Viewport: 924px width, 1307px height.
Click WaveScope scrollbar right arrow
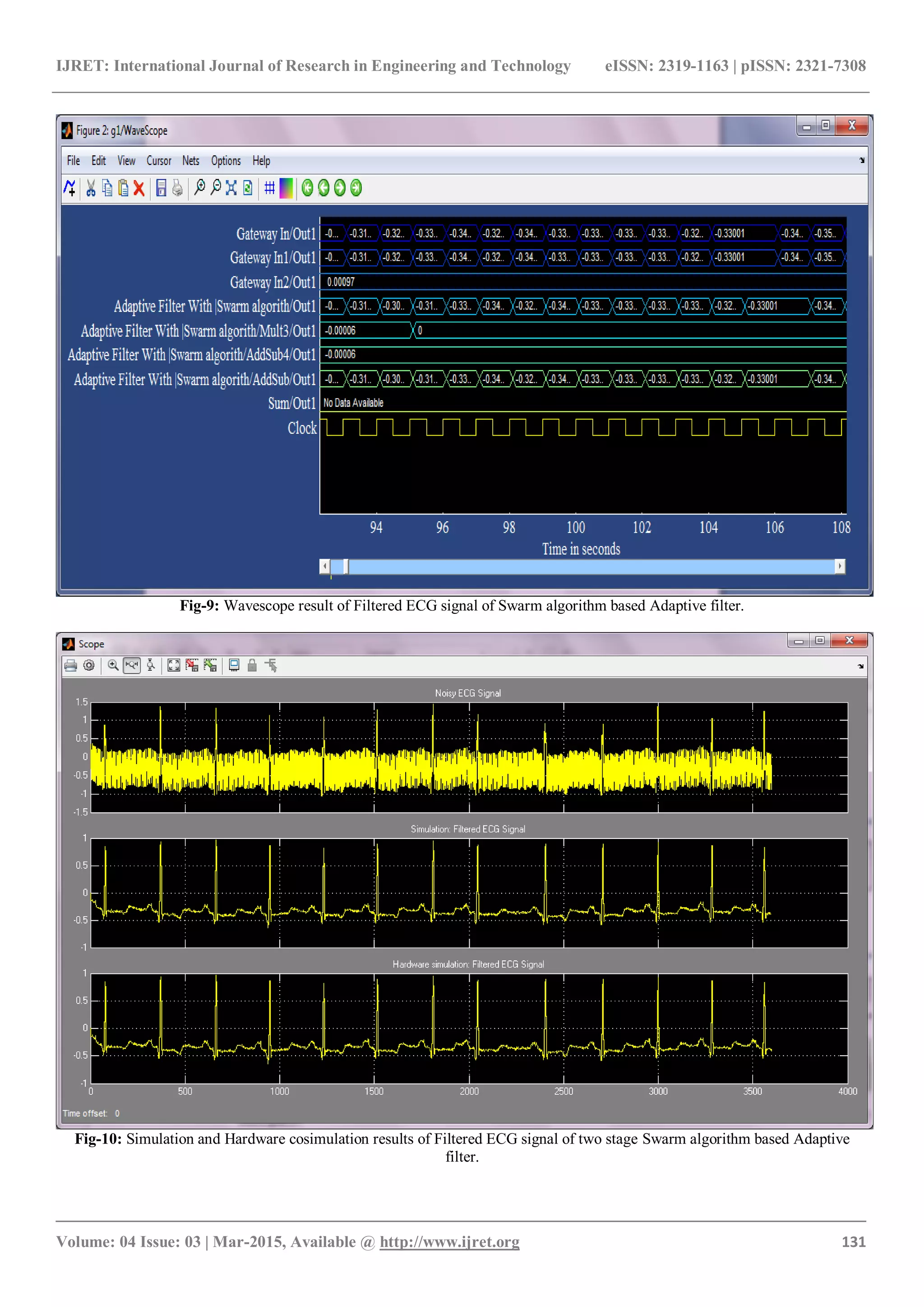click(840, 566)
